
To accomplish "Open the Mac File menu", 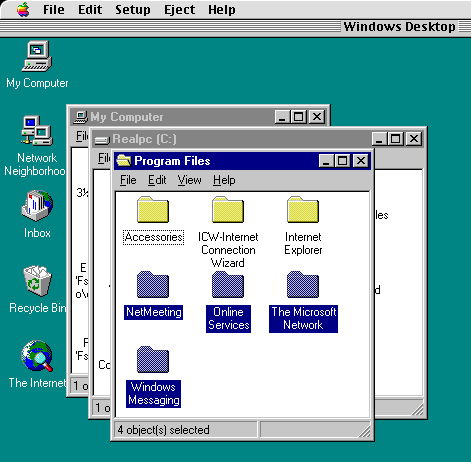I will (x=54, y=10).
